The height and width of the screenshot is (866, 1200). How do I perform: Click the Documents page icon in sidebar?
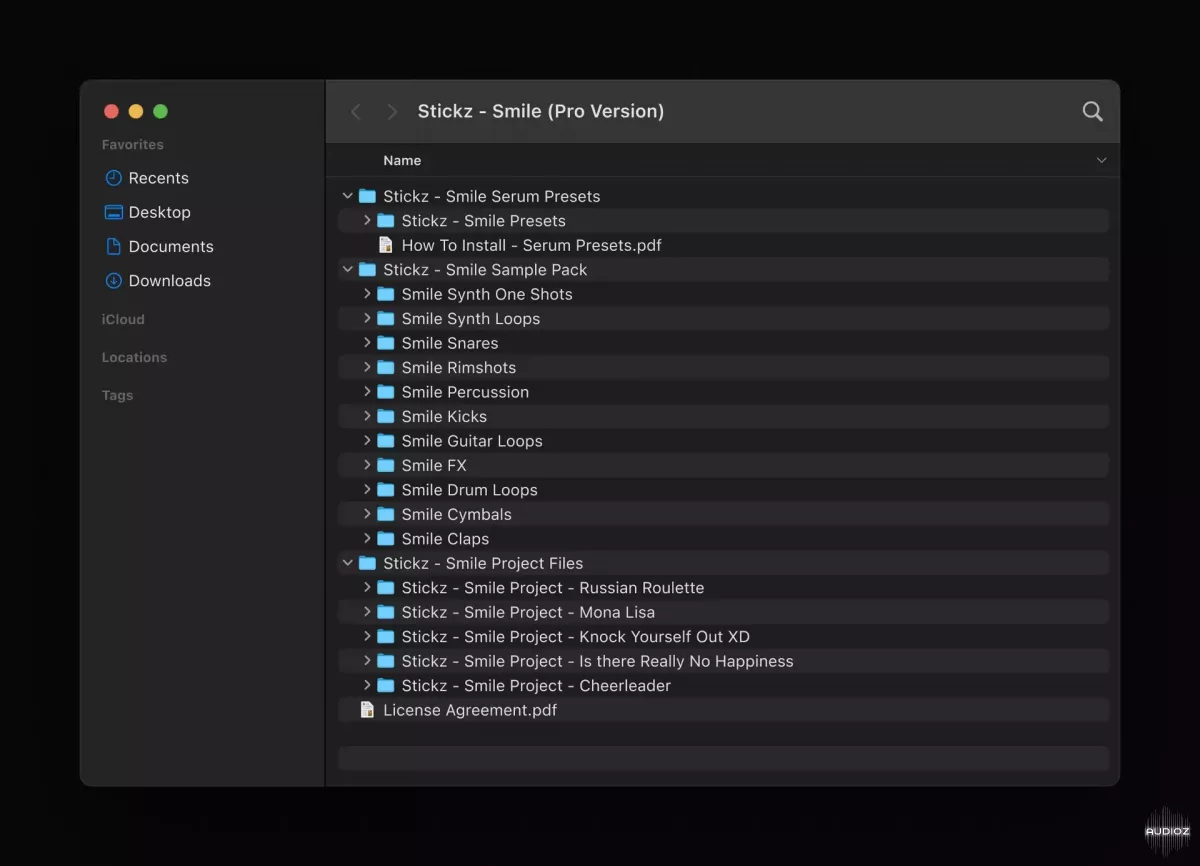[x=114, y=246]
